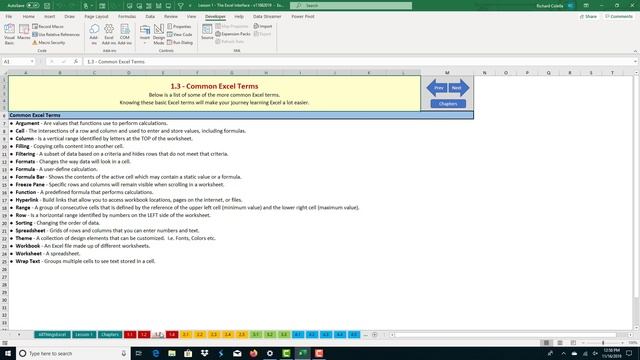The width and height of the screenshot is (640, 360).
Task: Click the 'Freeze Pane' definition row
Action: tap(117, 184)
